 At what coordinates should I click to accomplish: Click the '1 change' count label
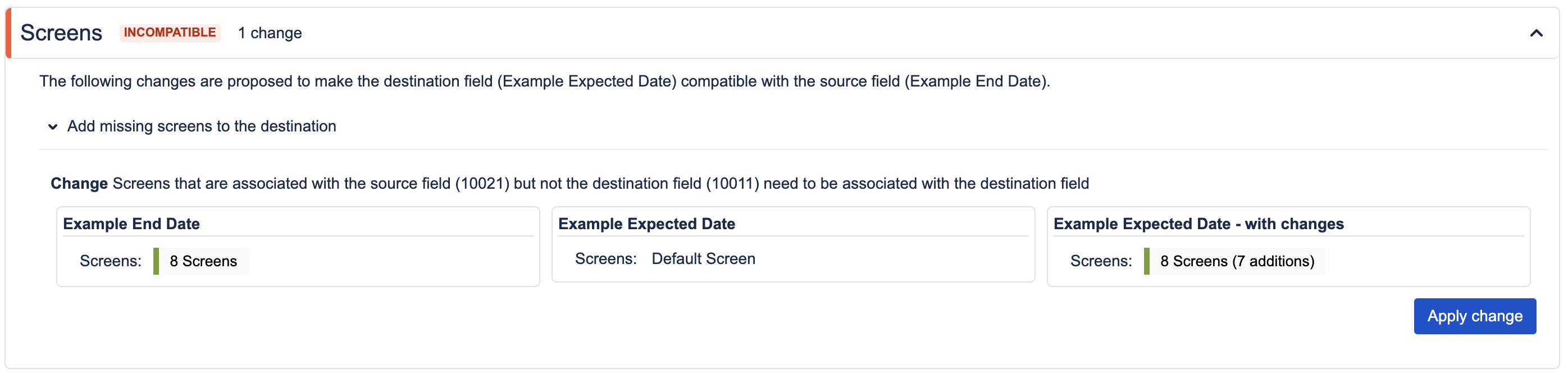click(270, 33)
